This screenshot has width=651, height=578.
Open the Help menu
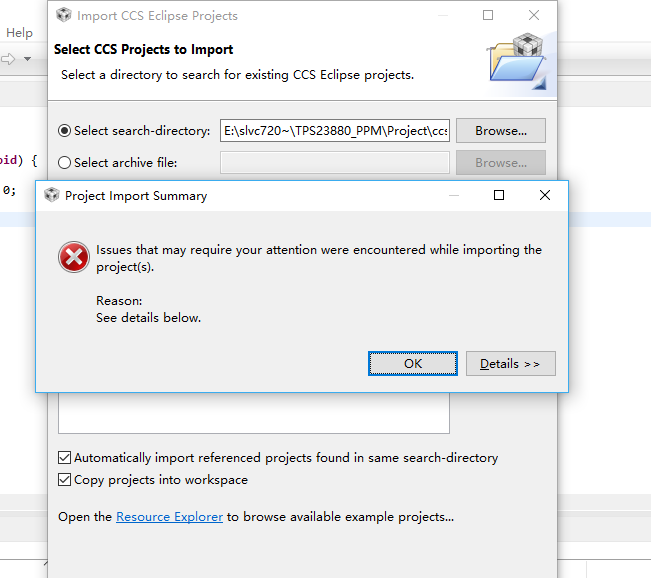pyautogui.click(x=19, y=32)
